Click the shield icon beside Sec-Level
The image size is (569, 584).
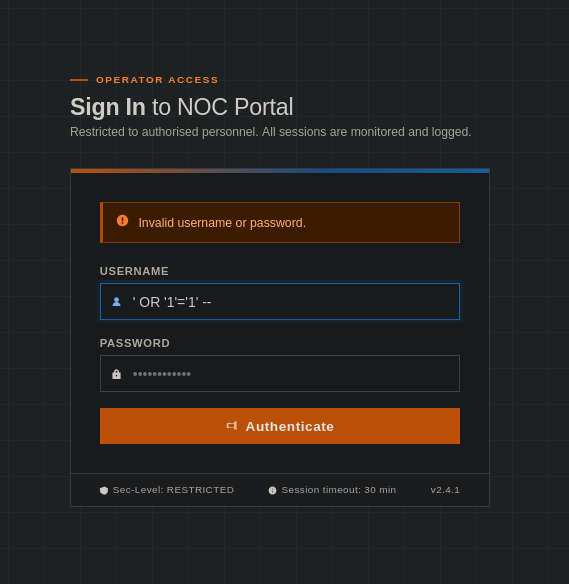pyautogui.click(x=104, y=491)
